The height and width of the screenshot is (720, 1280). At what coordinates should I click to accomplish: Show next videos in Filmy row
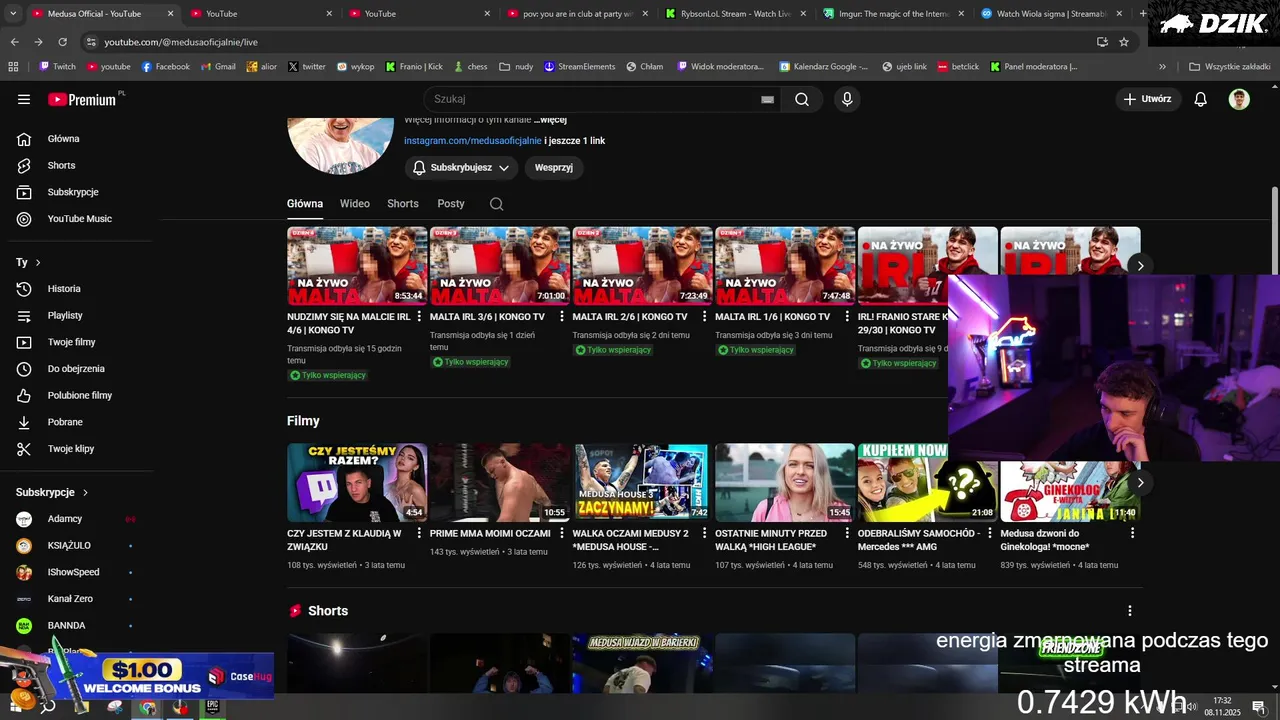point(1140,483)
